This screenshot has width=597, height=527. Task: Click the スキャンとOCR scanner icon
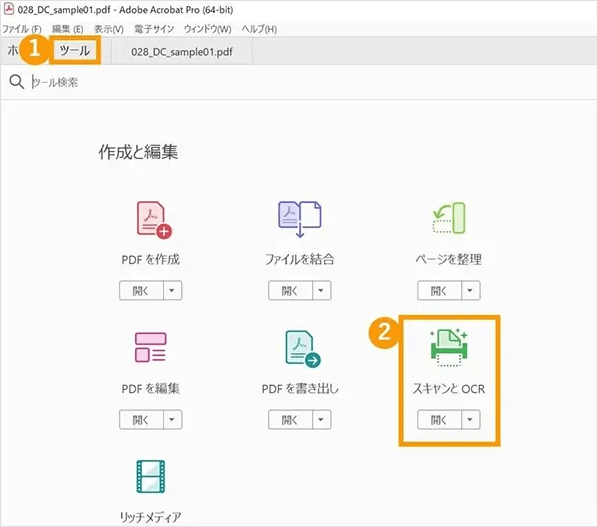point(449,347)
